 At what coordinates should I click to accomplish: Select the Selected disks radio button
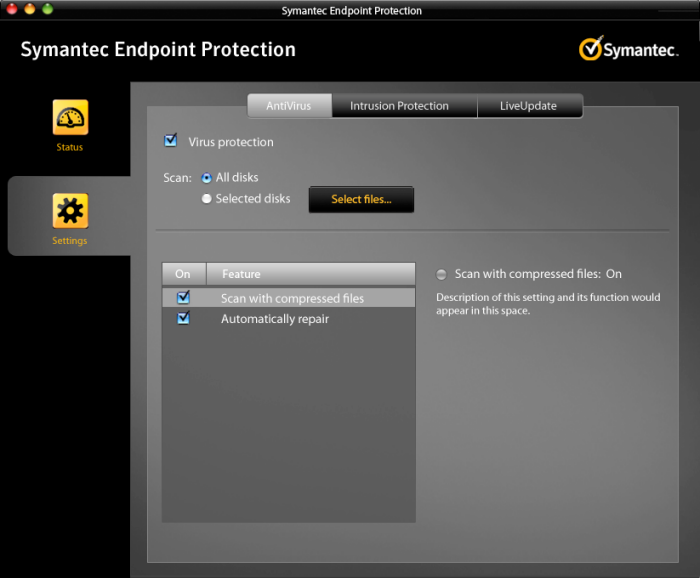click(x=206, y=199)
